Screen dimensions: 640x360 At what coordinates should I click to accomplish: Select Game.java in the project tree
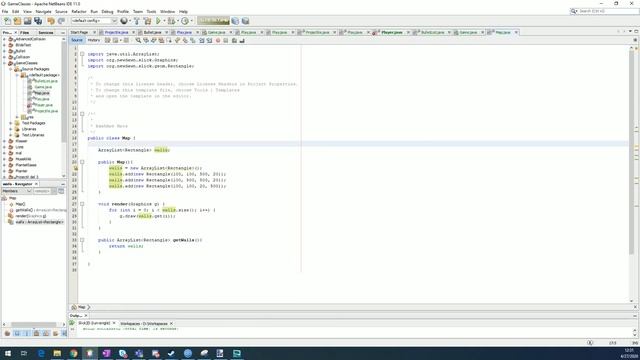tap(42, 87)
